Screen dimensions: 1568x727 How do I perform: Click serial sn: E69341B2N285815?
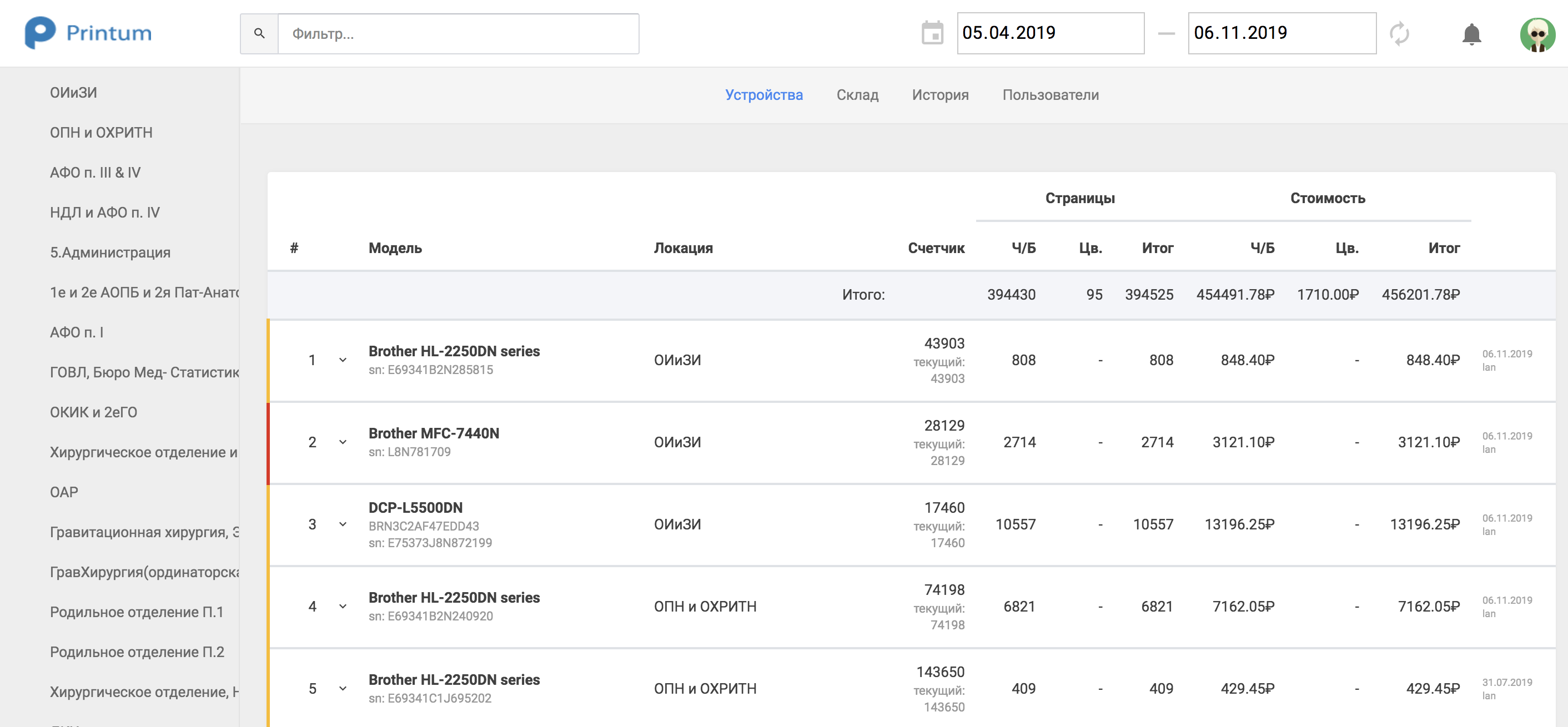click(x=430, y=370)
